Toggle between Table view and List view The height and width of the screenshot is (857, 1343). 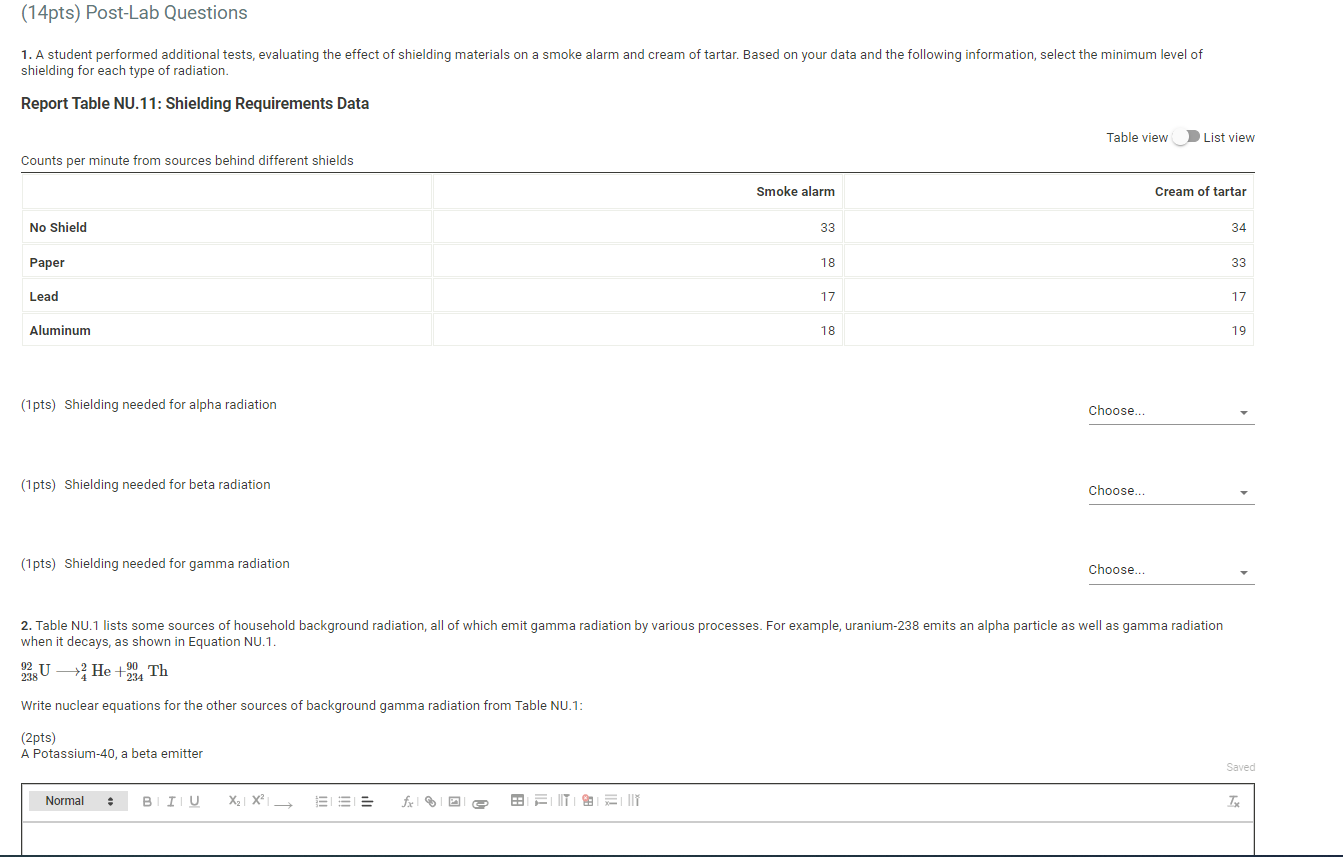(x=1186, y=138)
